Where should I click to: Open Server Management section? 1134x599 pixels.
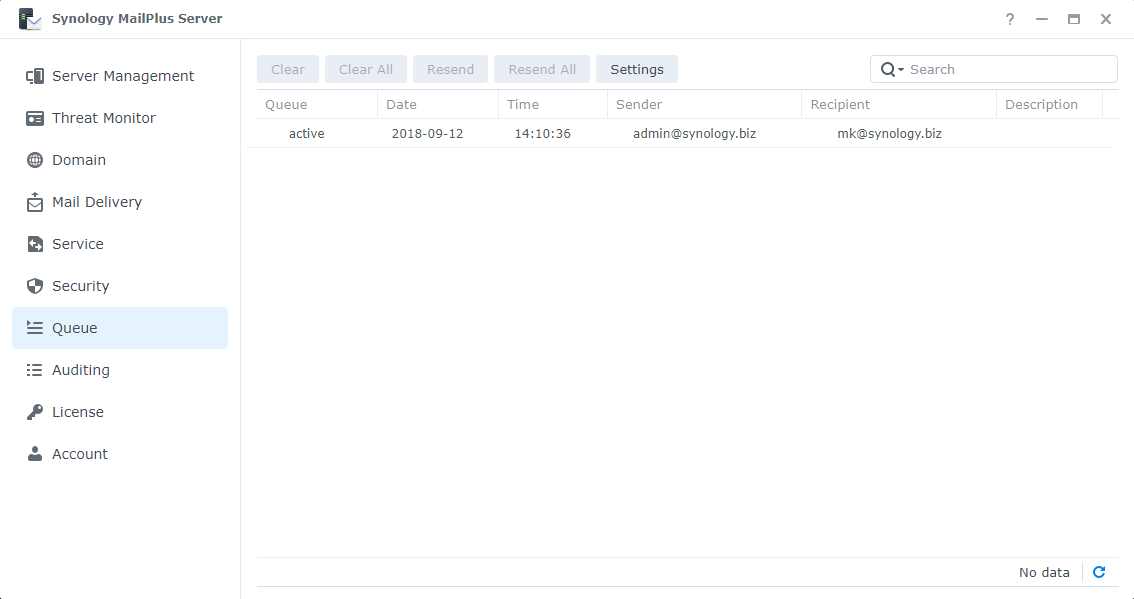(120, 76)
